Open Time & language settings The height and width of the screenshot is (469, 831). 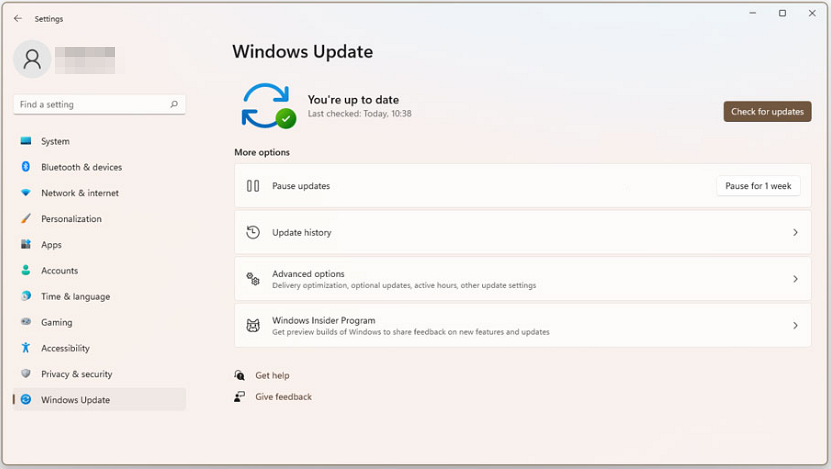coord(100,296)
